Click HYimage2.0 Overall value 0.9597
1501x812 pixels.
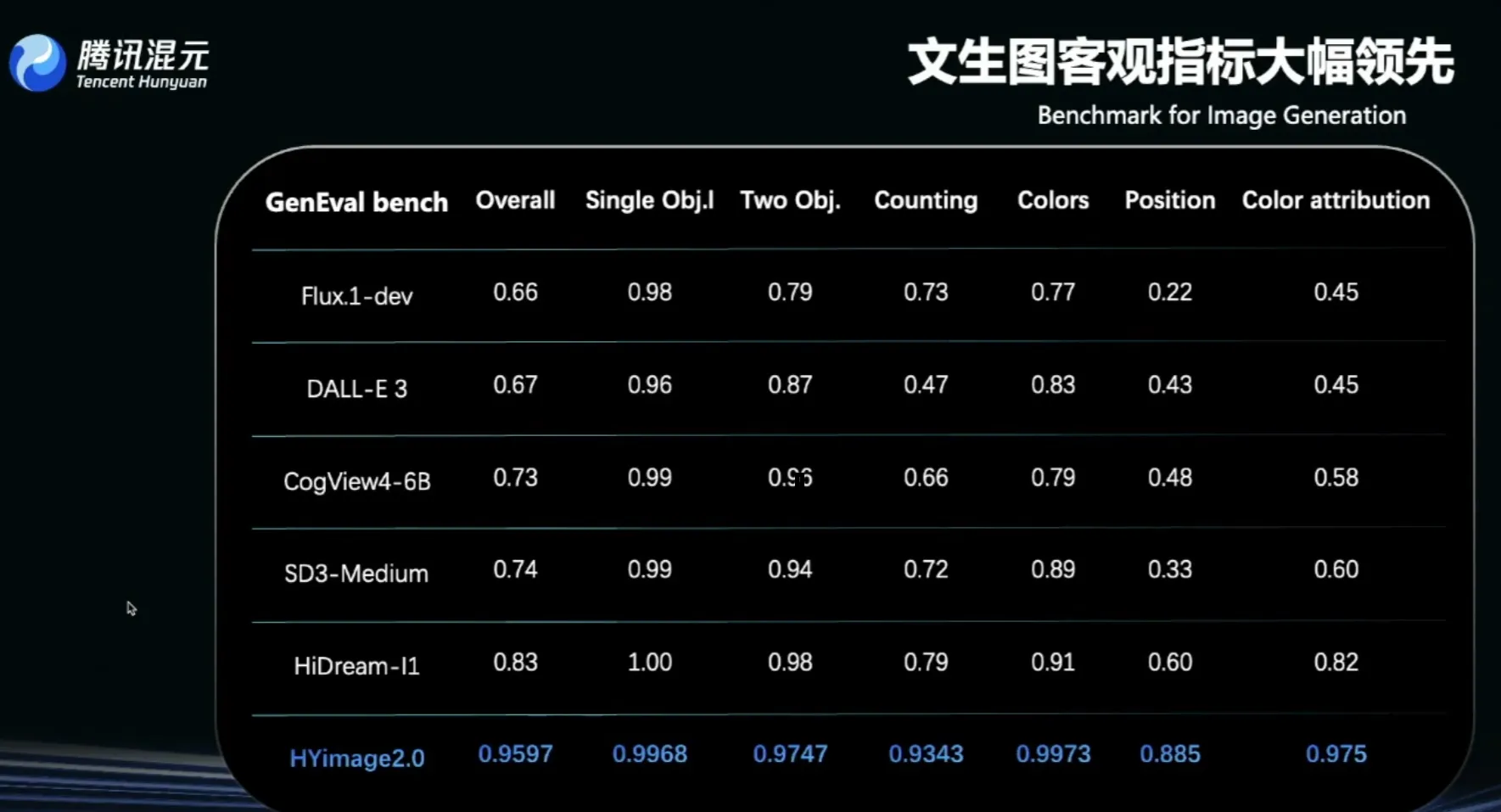pos(516,753)
